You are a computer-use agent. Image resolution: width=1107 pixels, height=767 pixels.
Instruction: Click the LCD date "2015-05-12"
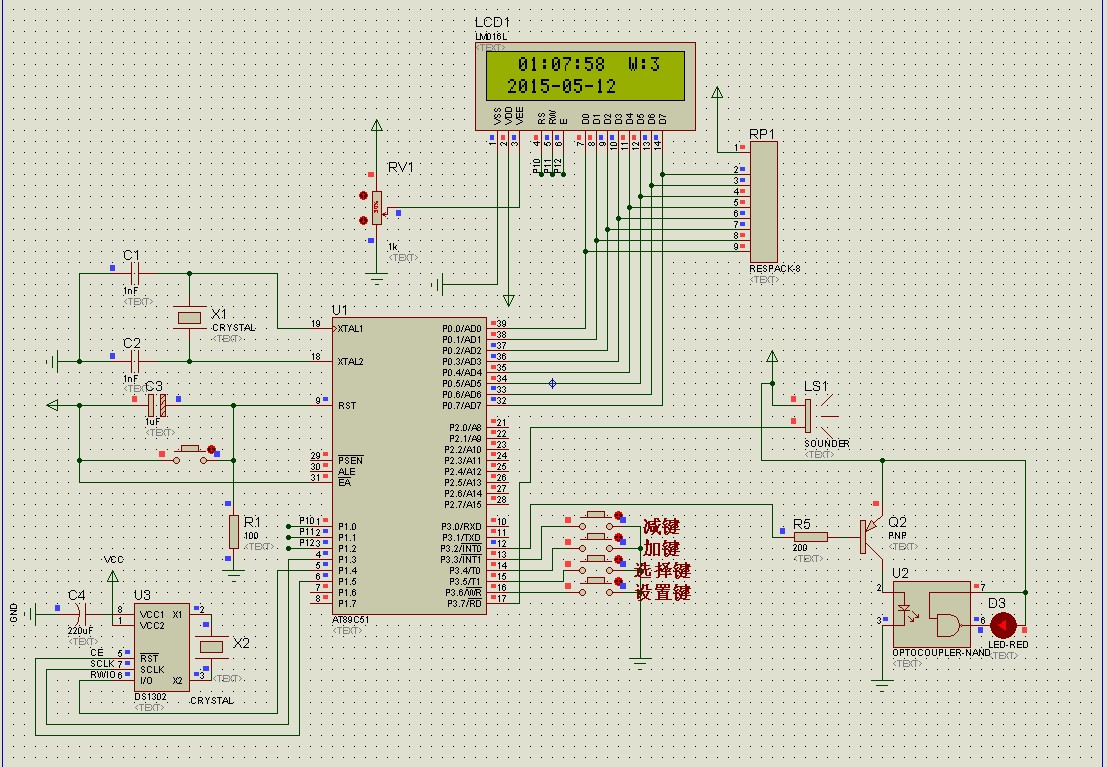pyautogui.click(x=561, y=86)
